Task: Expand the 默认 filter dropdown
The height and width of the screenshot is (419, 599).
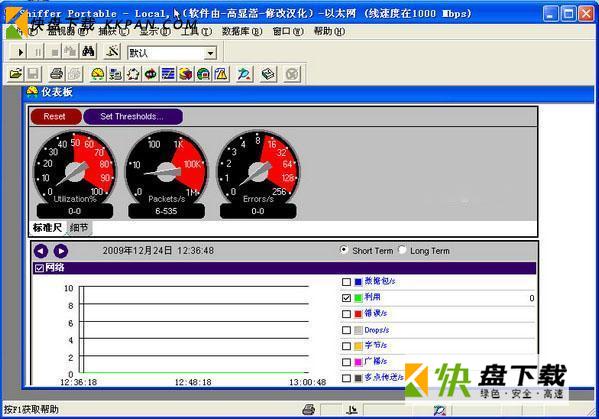Action: coord(210,53)
